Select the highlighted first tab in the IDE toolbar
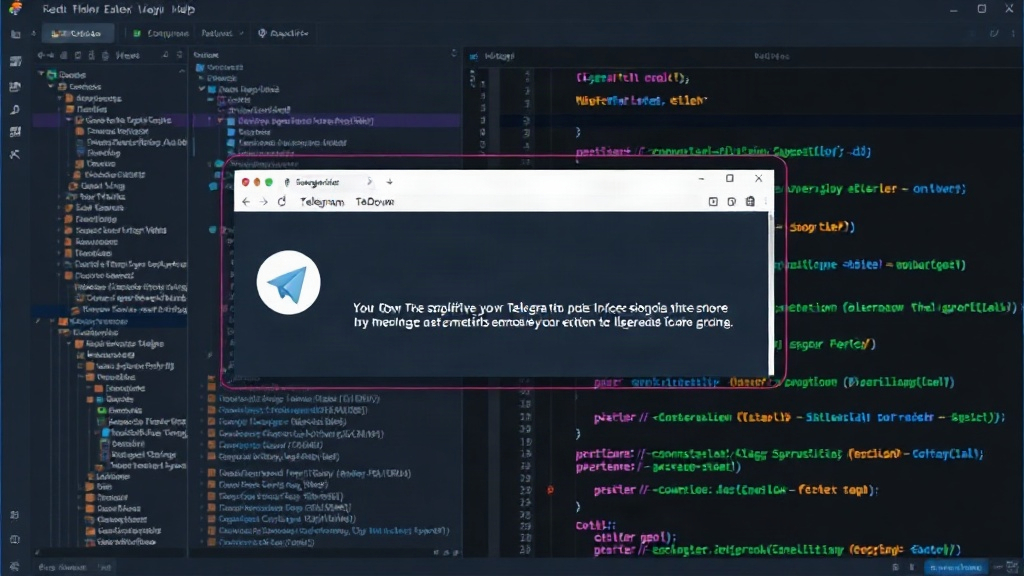1024x576 pixels. click(x=77, y=33)
